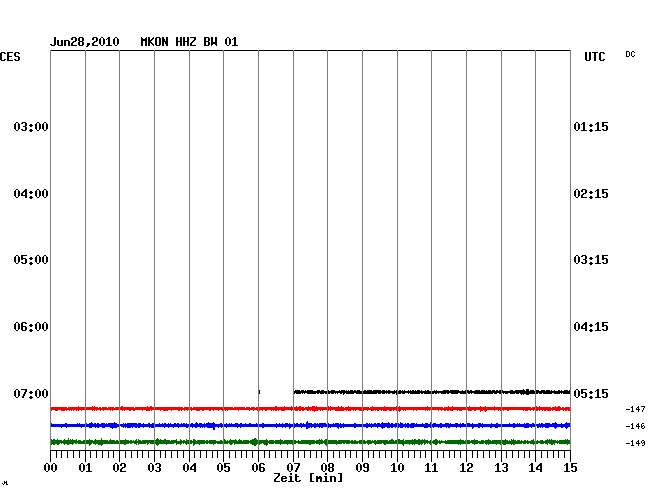Click minute tick label "05"
The height and width of the screenshot is (494, 650).
pyautogui.click(x=223, y=468)
